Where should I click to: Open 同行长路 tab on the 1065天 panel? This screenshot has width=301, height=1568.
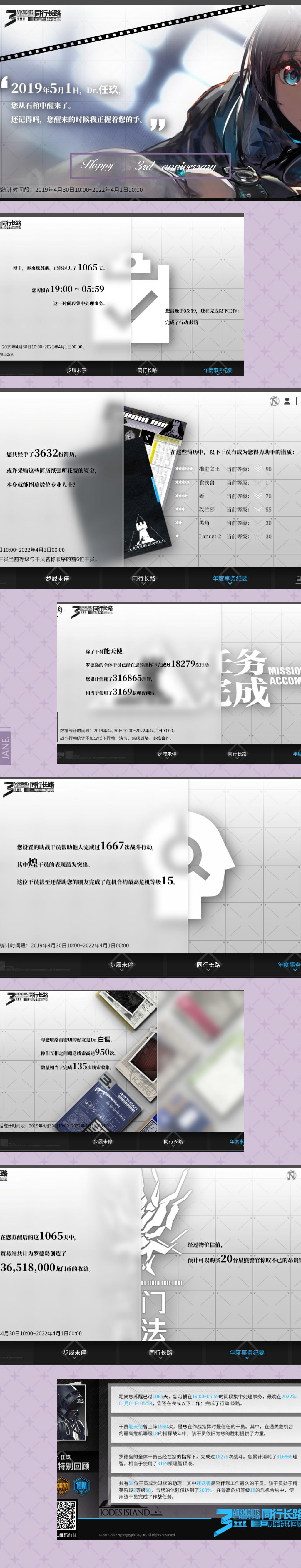point(147,370)
